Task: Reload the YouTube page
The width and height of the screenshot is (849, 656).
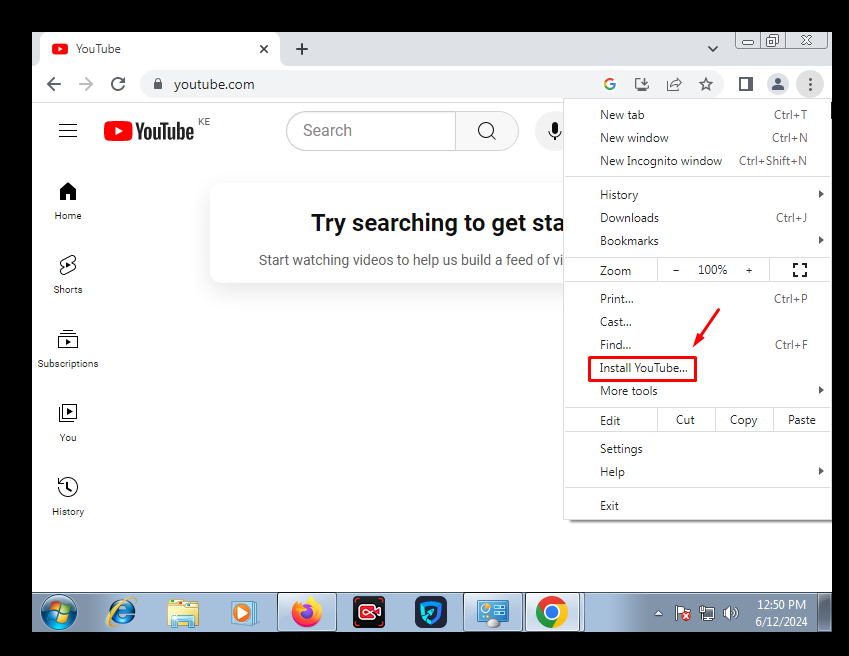Action: pos(118,84)
